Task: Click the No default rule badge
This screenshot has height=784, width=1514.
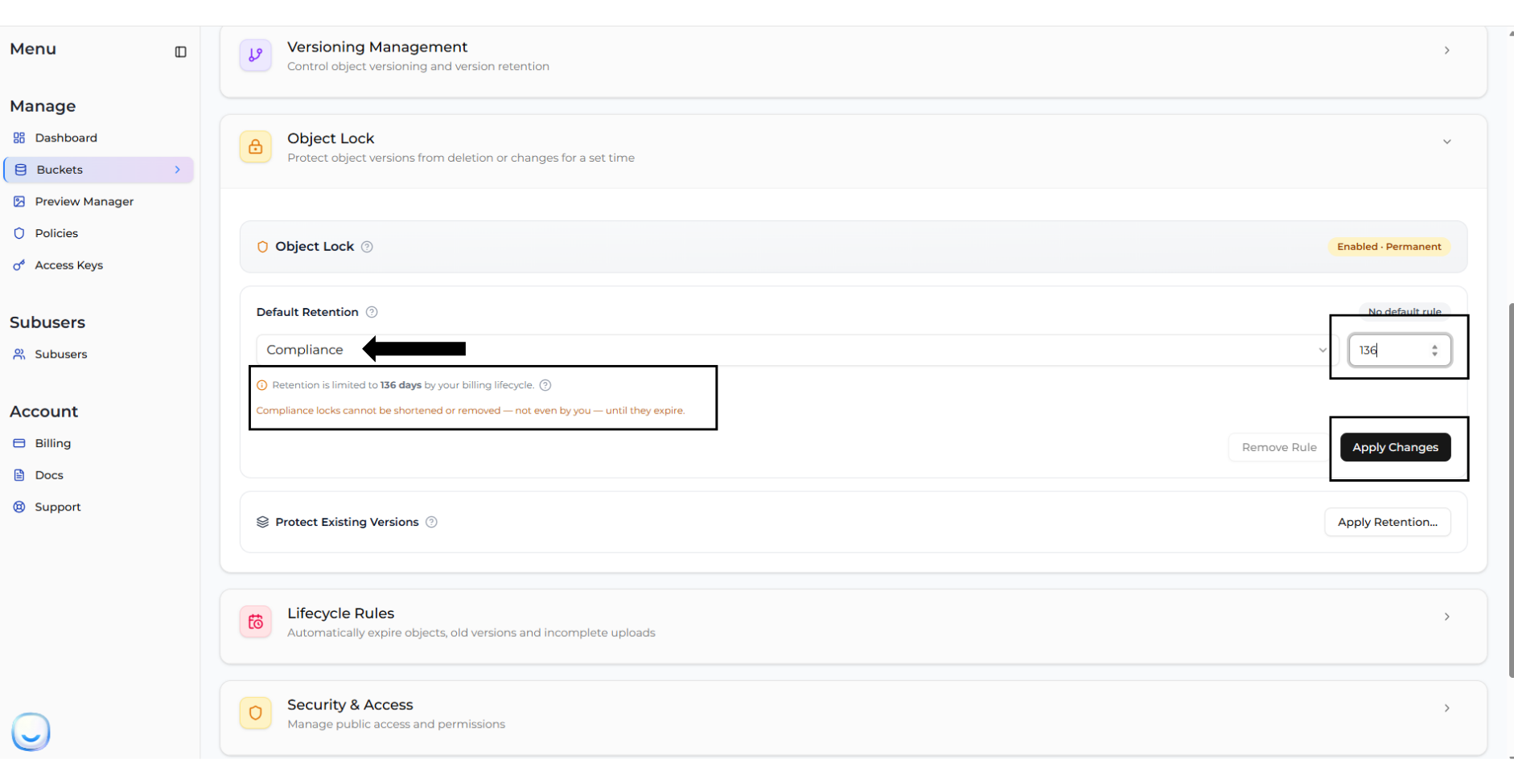Action: point(1405,311)
